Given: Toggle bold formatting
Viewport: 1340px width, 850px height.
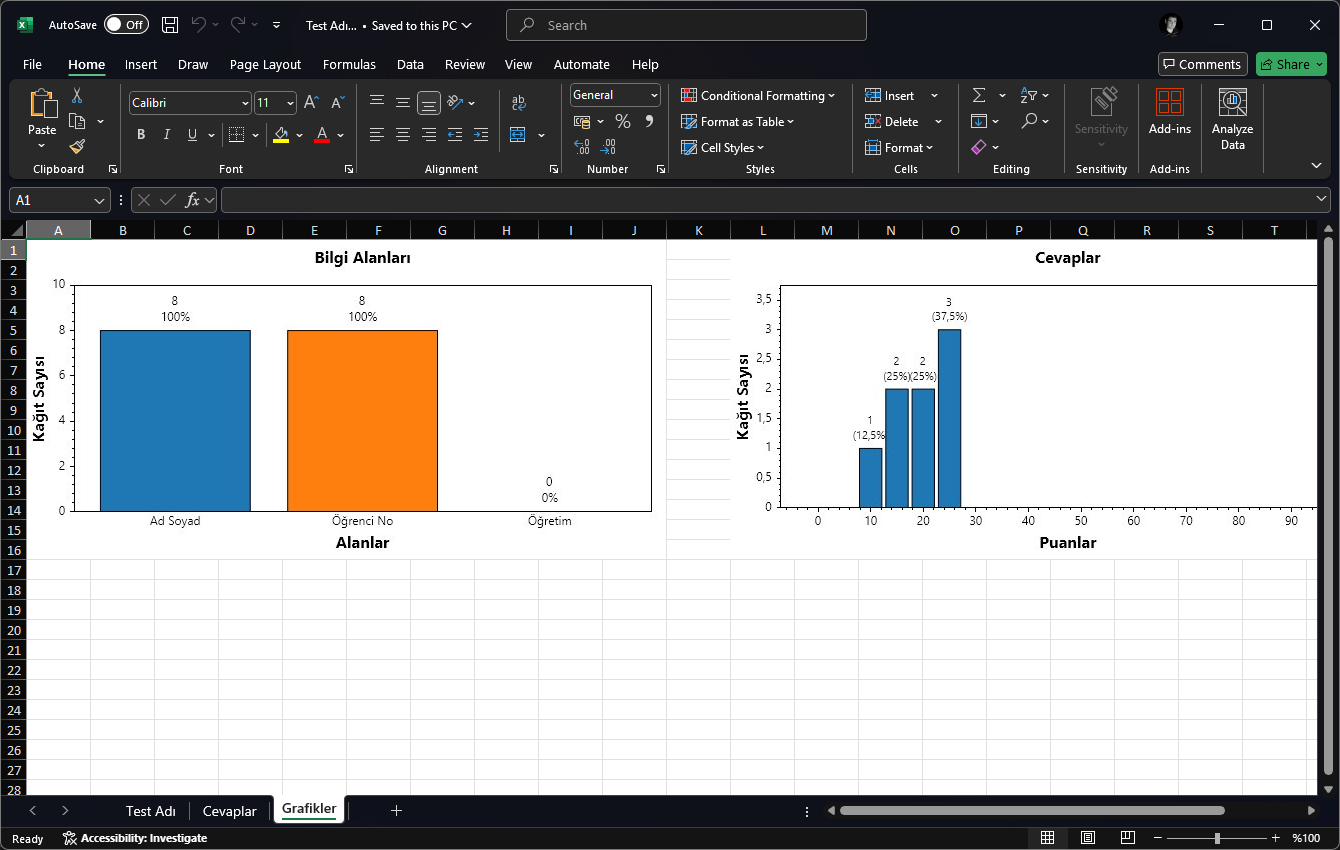Looking at the screenshot, I should (x=140, y=134).
